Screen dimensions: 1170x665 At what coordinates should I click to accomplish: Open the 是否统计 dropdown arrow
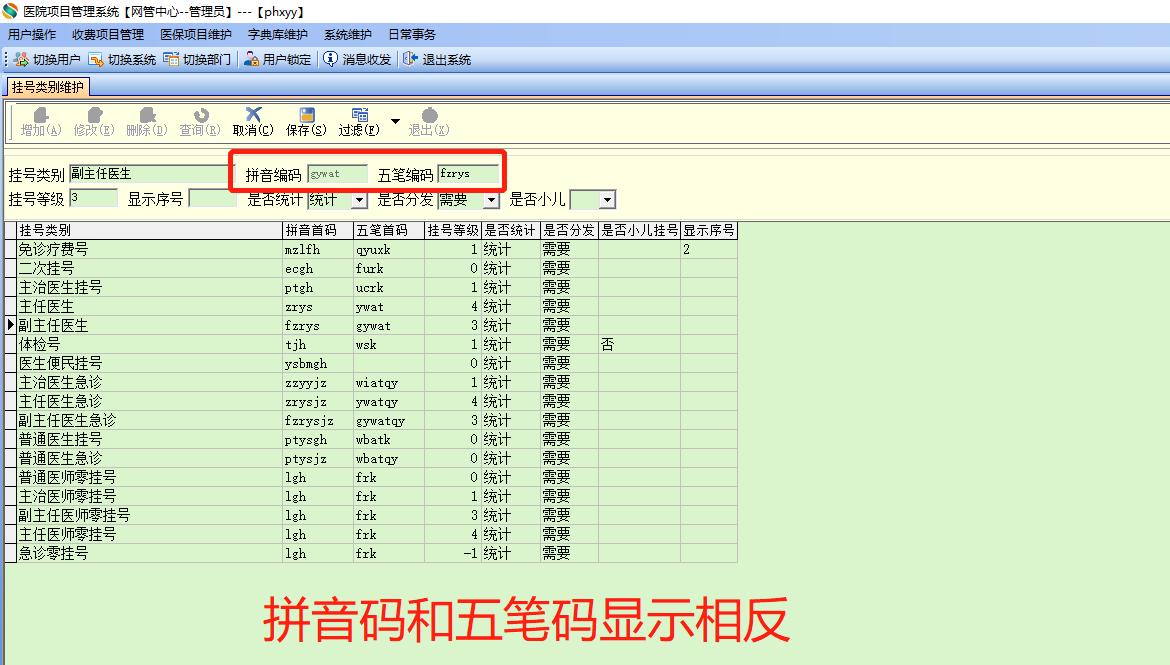[x=360, y=200]
